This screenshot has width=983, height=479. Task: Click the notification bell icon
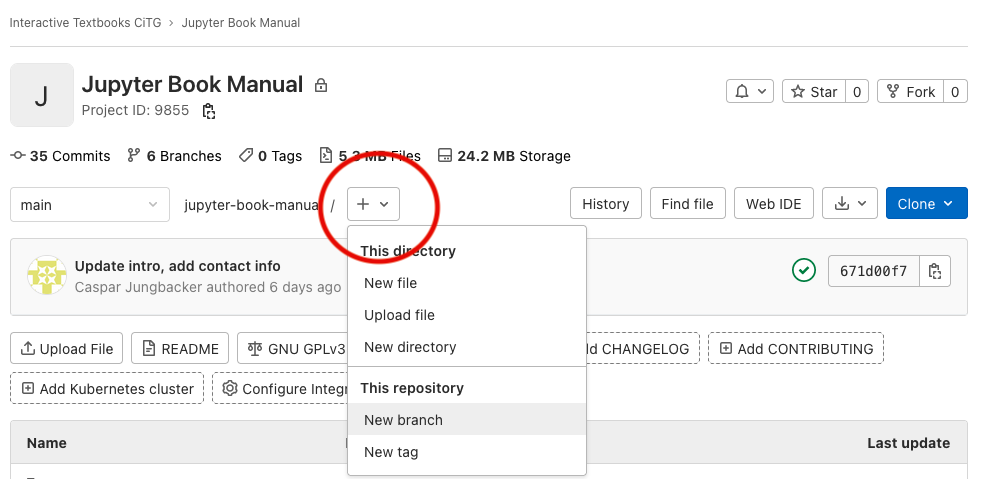pos(742,92)
